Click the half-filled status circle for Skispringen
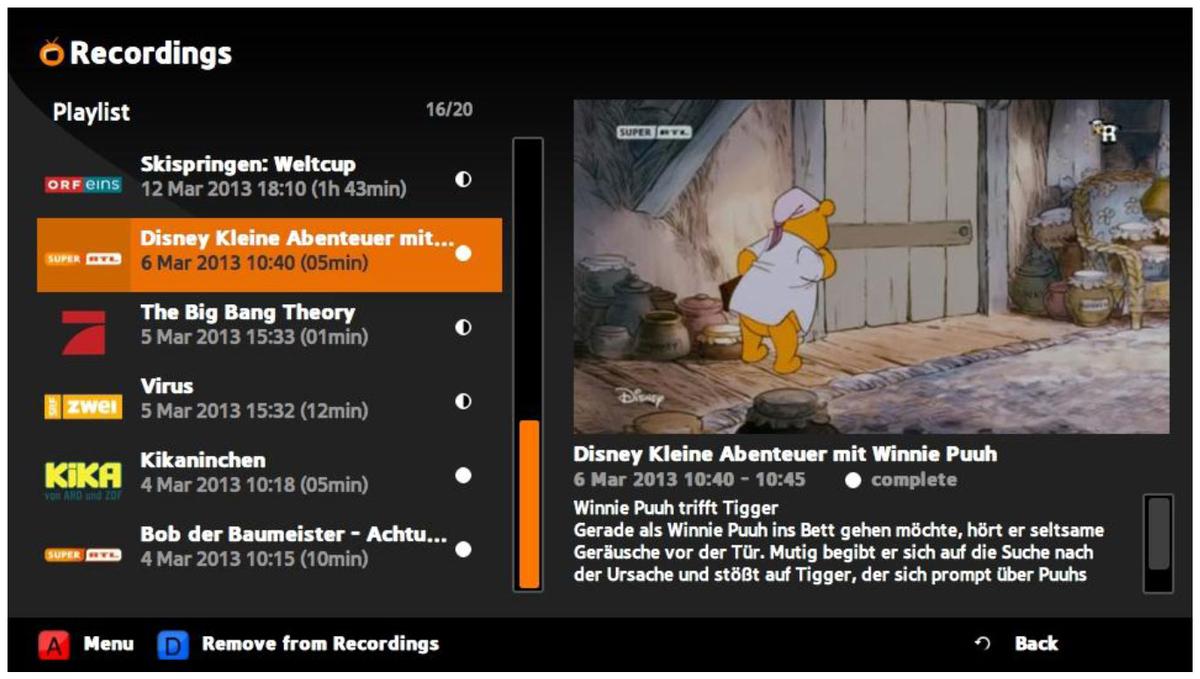Screen dimensions: 1200x679 tap(463, 179)
